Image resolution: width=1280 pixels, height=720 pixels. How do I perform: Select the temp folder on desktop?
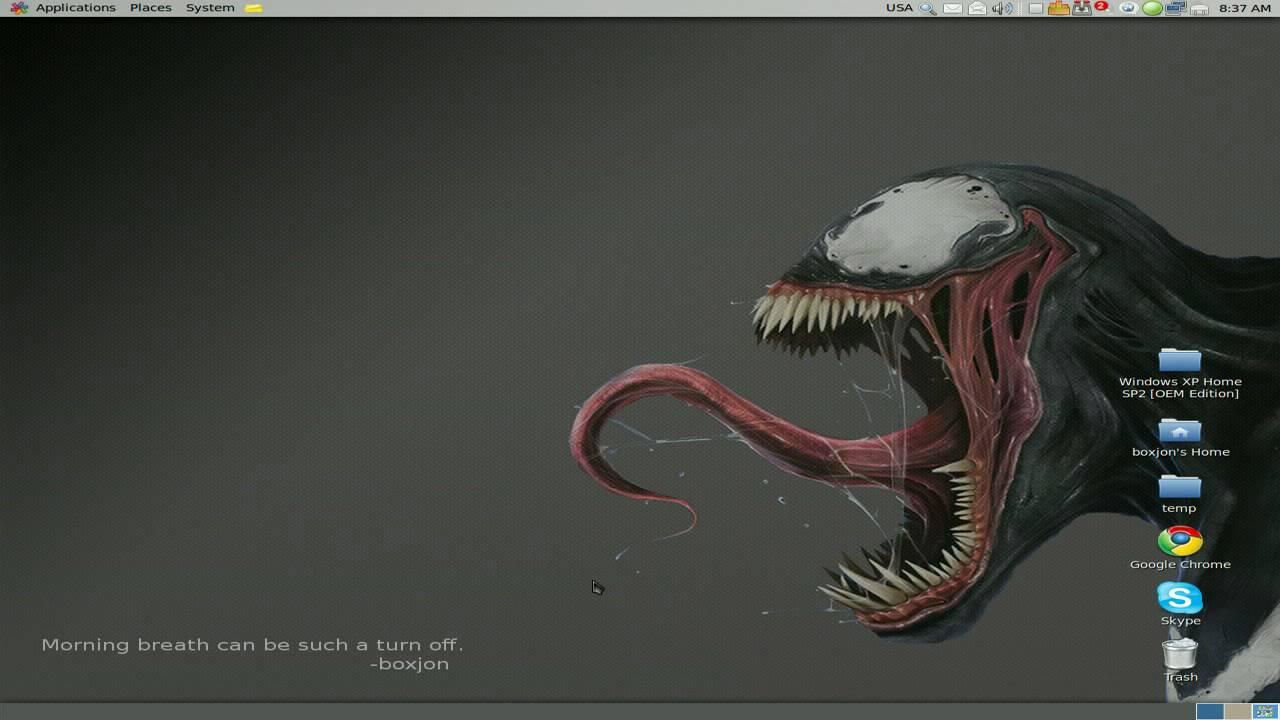[x=1180, y=493]
